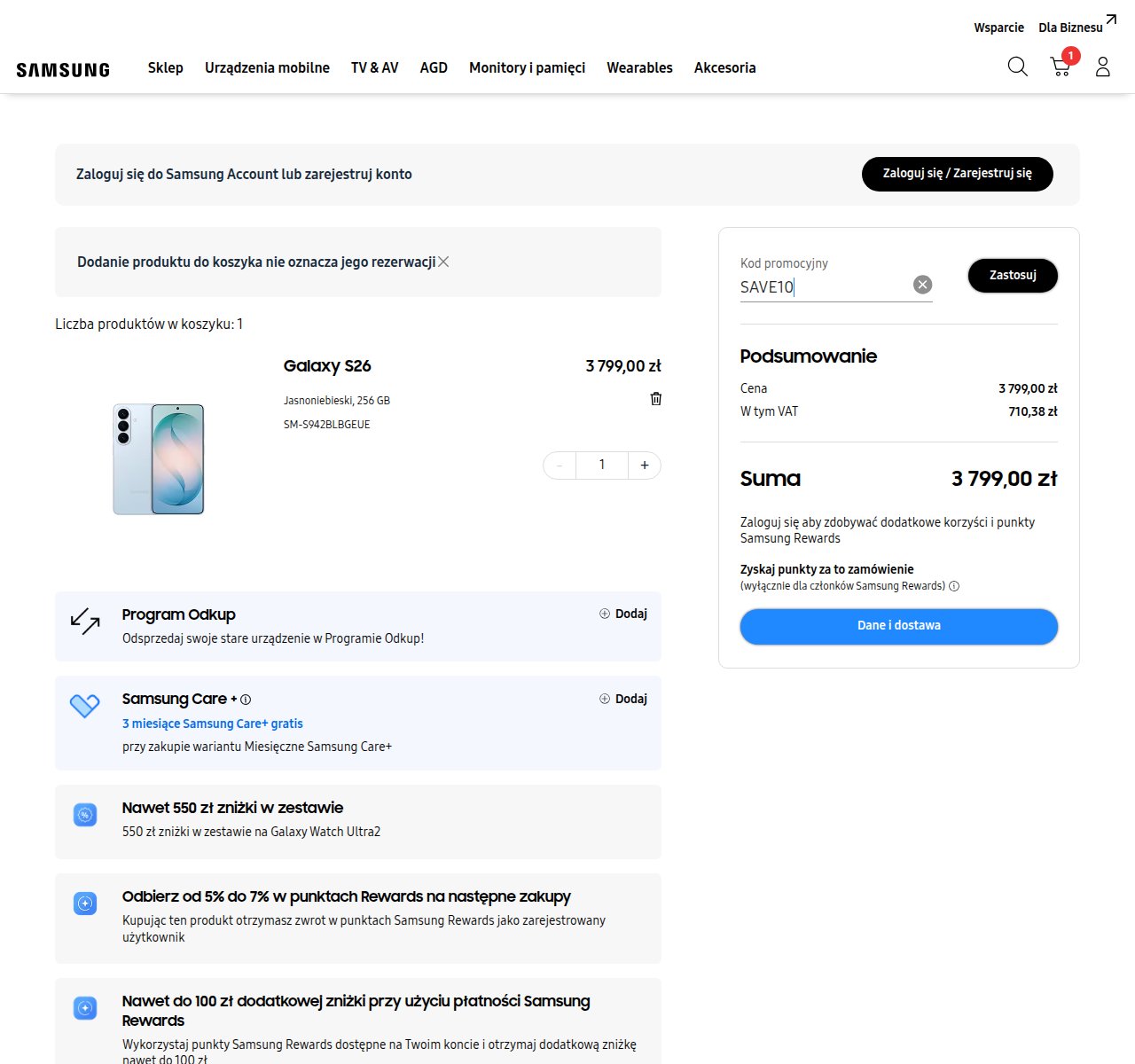Click Liczba produktów w koszyku text
Image resolution: width=1135 pixels, height=1064 pixels.
[x=149, y=325]
